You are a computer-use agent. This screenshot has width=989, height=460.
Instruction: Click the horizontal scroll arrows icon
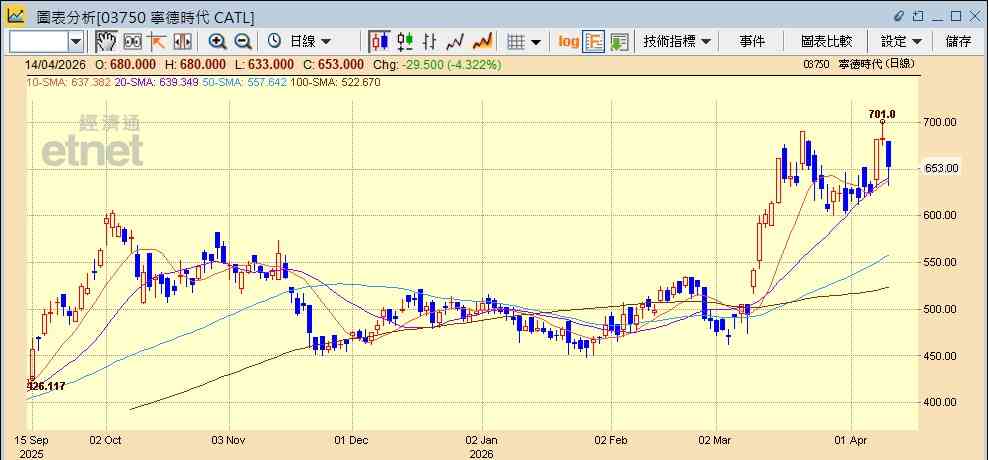coord(182,42)
